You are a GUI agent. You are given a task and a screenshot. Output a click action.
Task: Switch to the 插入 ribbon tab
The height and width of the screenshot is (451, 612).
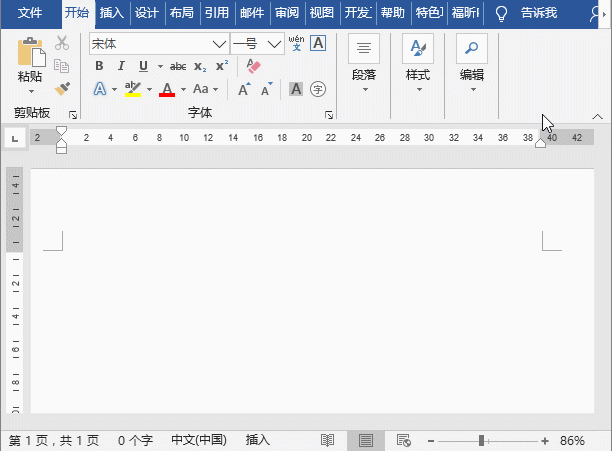pyautogui.click(x=112, y=13)
